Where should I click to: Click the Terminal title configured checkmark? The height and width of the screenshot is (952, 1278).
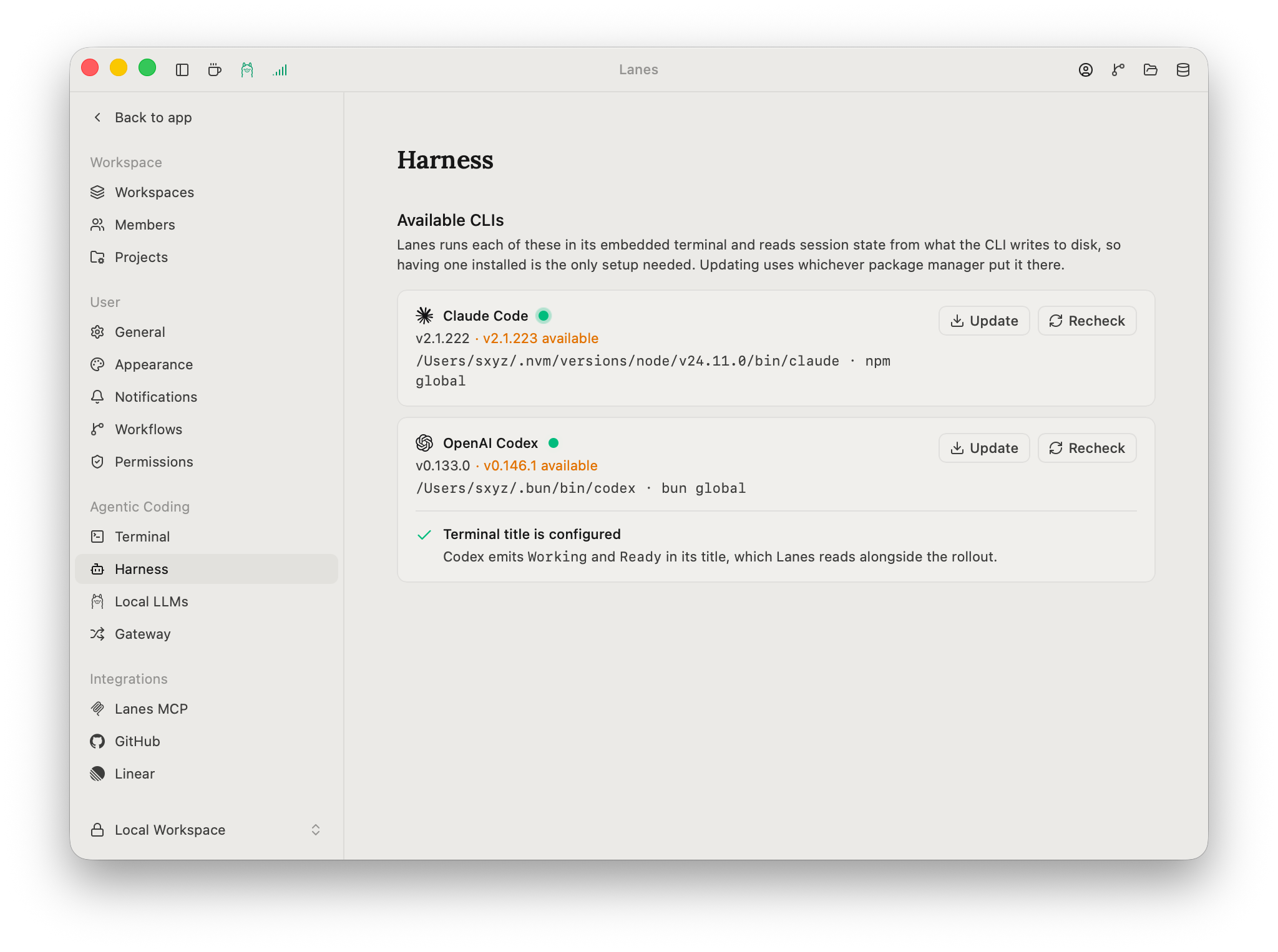(x=424, y=535)
